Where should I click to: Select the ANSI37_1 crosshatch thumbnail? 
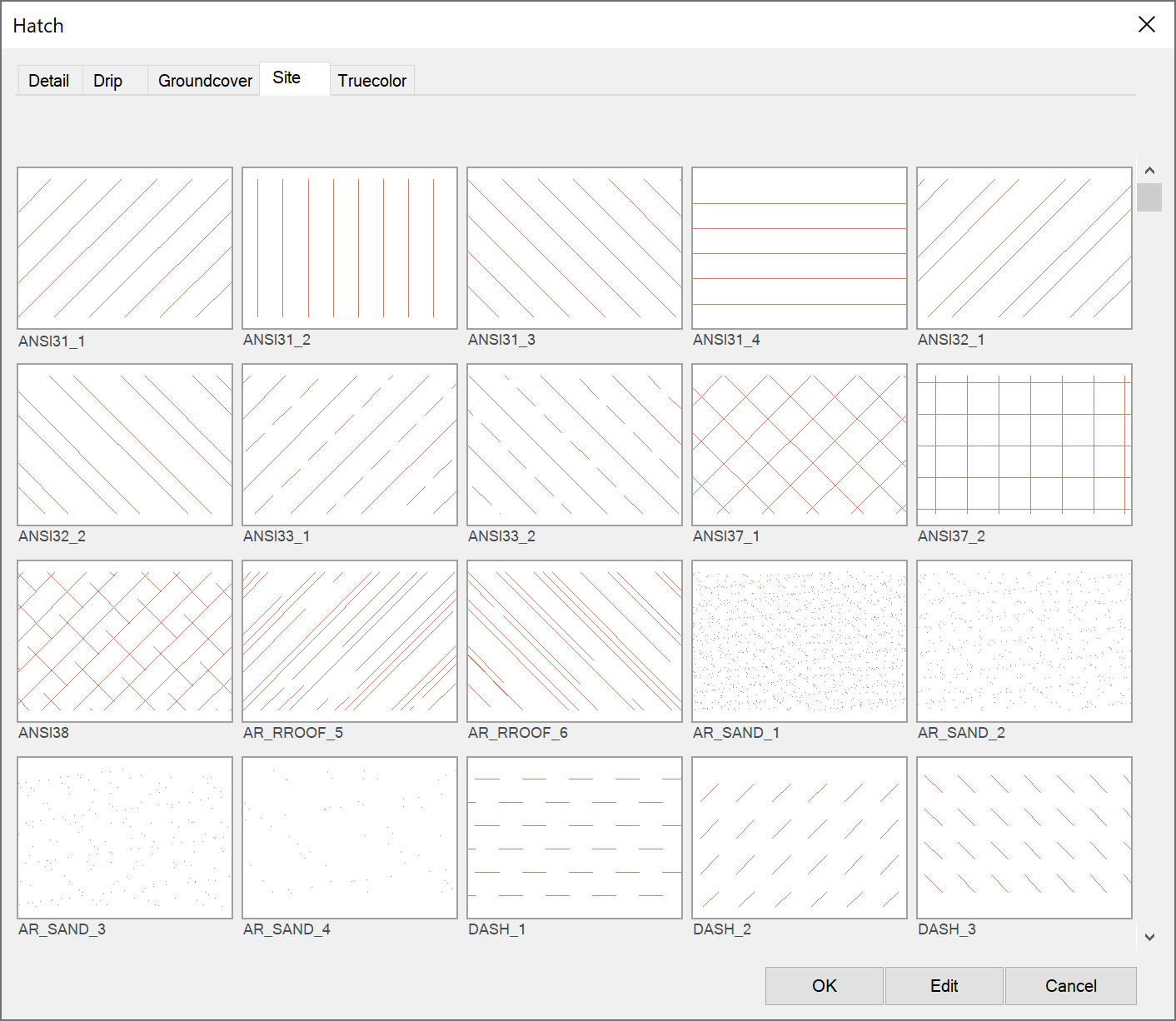pos(800,445)
